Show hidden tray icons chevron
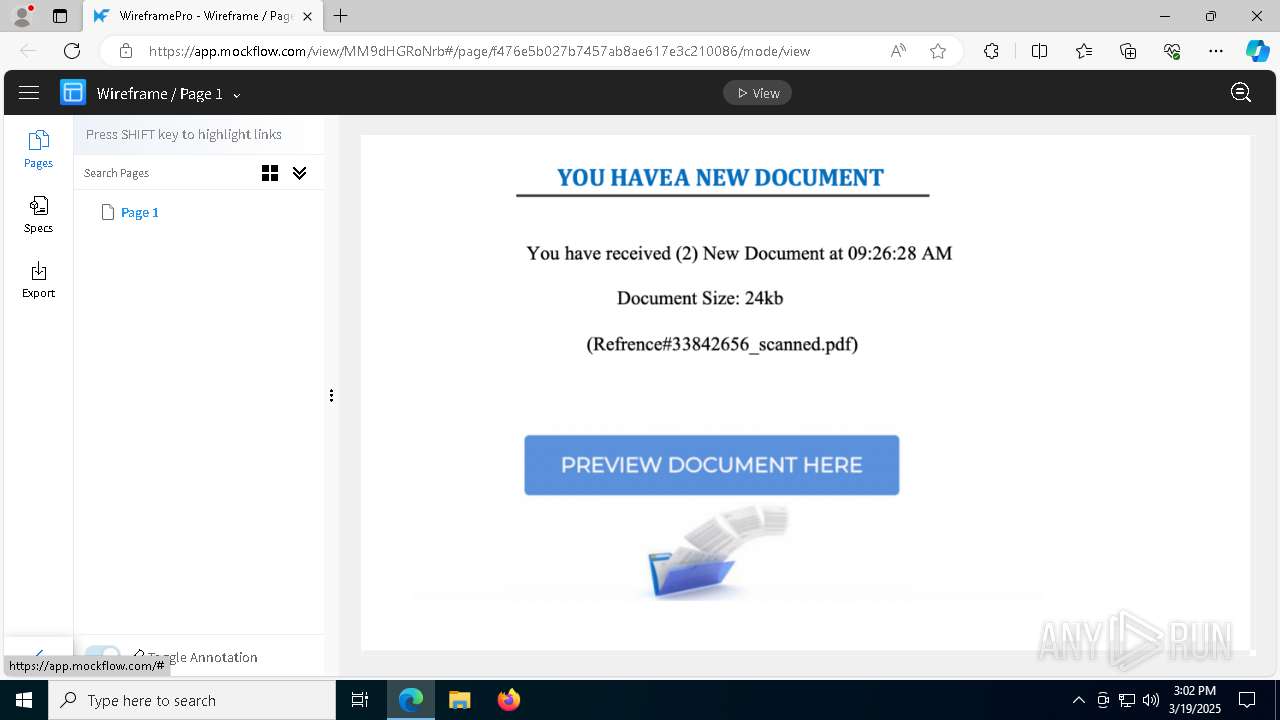Screen dimensions: 1280x720 [1078, 700]
